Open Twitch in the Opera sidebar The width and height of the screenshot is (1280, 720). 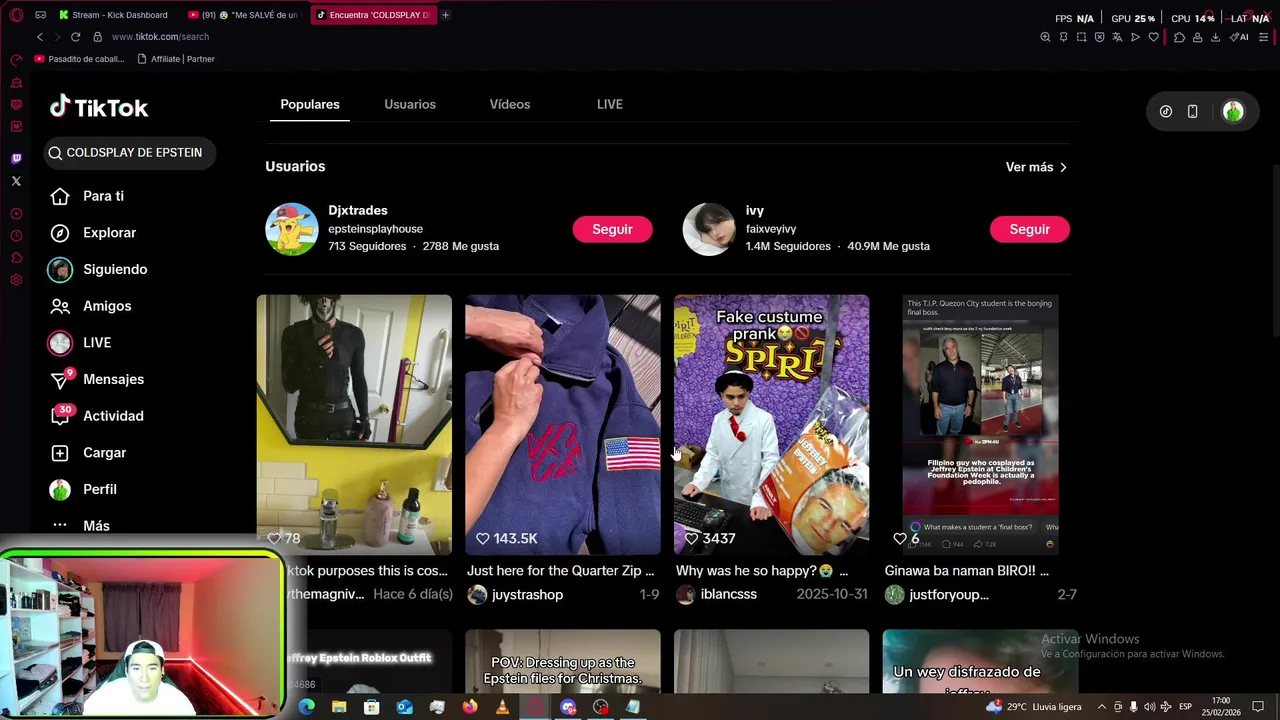(x=16, y=158)
